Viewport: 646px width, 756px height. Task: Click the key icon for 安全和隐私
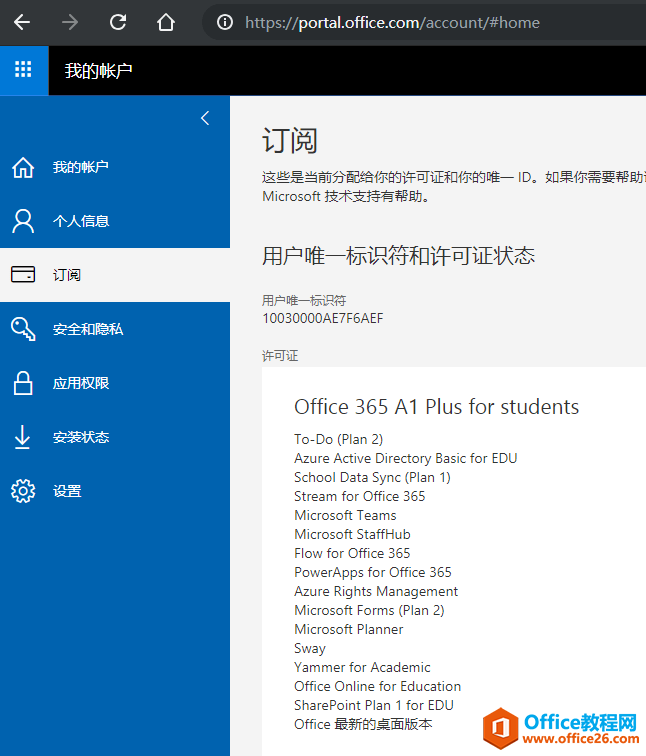(23, 329)
